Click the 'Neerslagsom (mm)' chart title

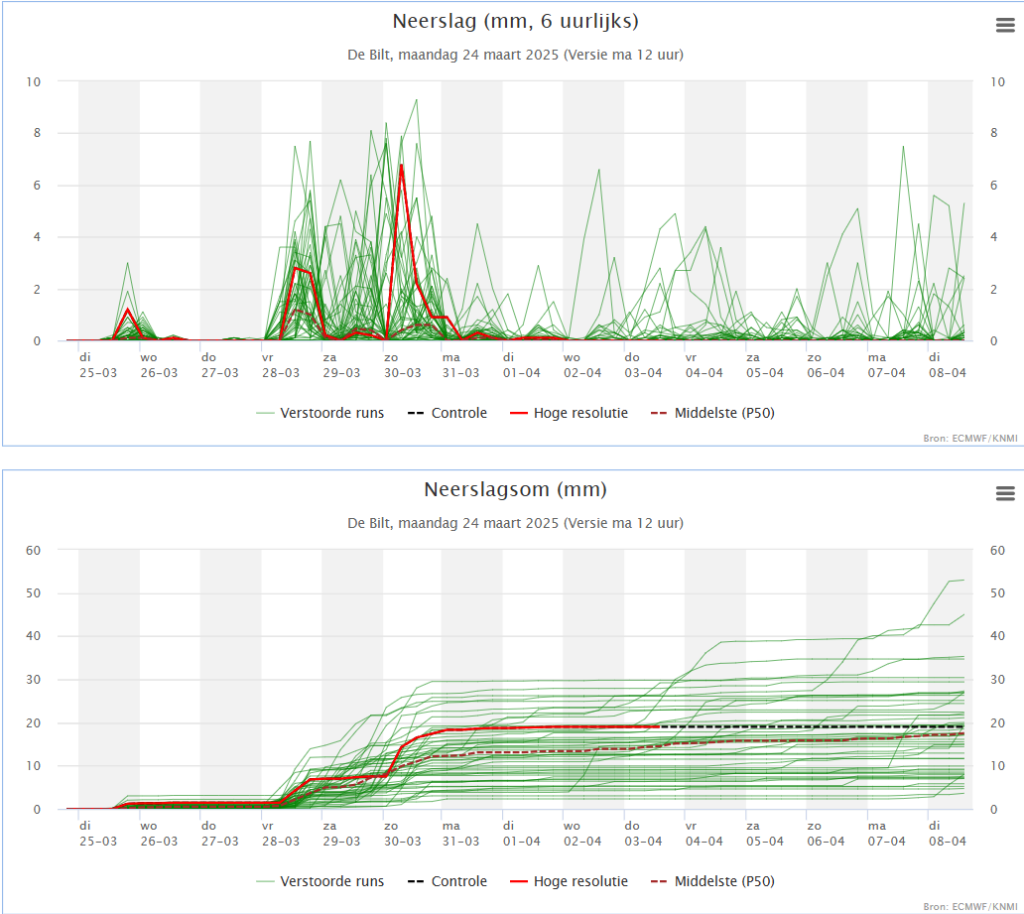click(x=515, y=490)
